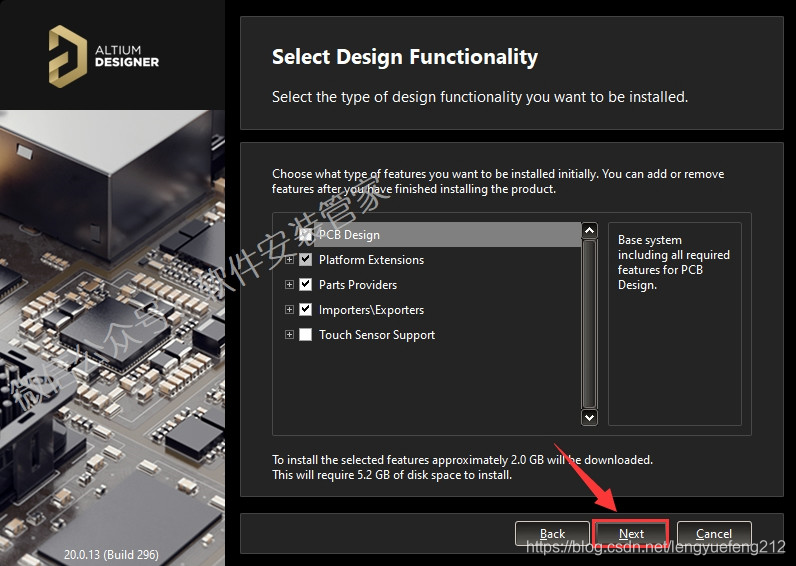Toggle the PCB Design checkbox
This screenshot has height=566, width=796.
305,235
